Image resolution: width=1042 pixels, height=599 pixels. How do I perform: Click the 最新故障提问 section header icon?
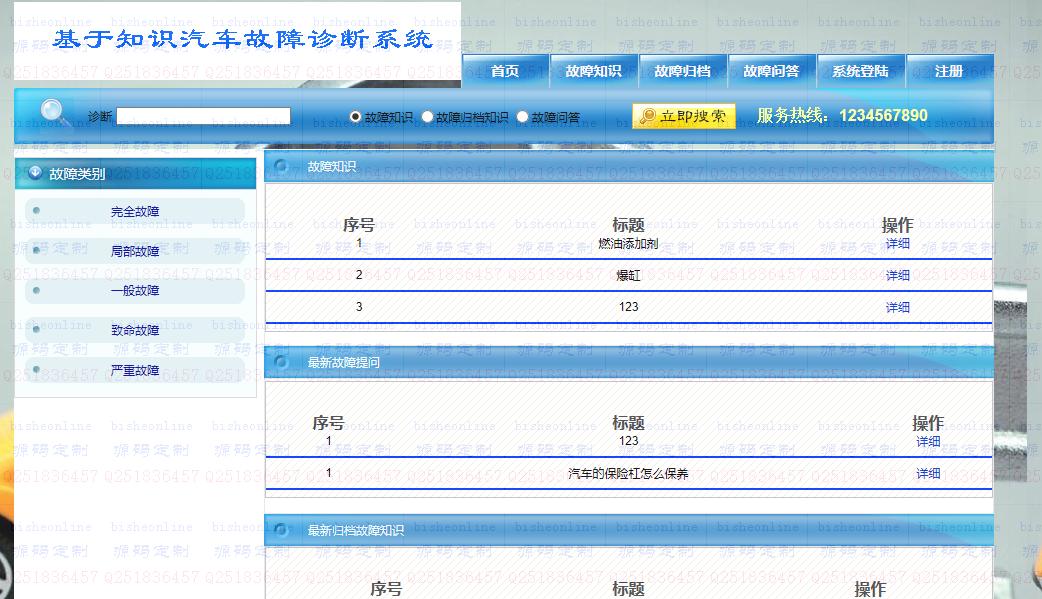pos(281,362)
